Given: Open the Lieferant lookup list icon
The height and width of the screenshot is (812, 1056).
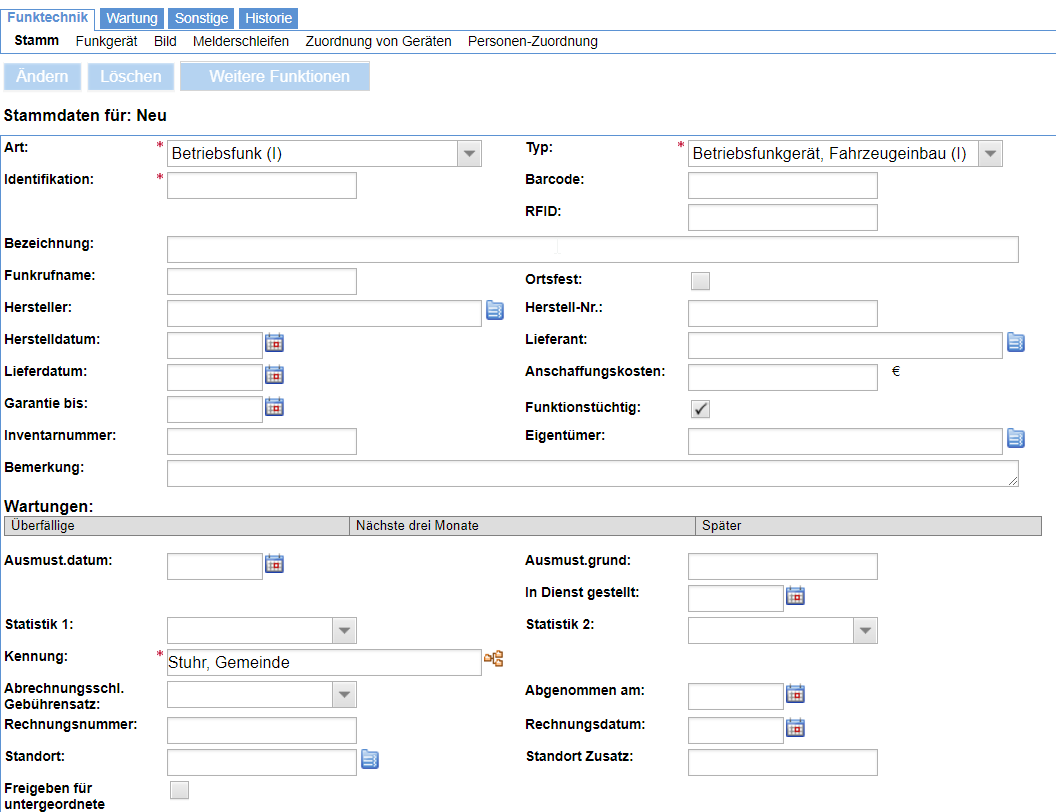Looking at the screenshot, I should click(1016, 343).
